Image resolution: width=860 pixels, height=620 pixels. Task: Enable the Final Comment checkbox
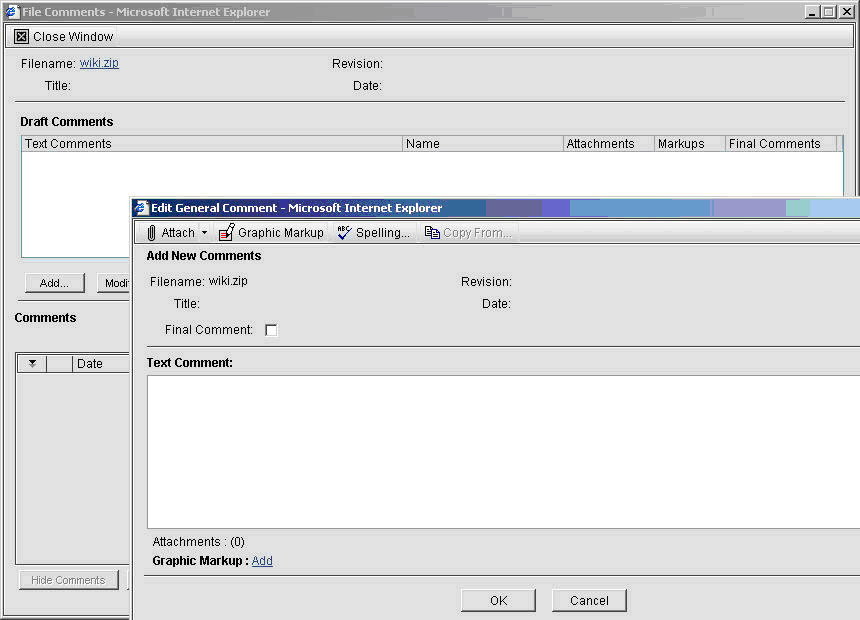(x=271, y=330)
